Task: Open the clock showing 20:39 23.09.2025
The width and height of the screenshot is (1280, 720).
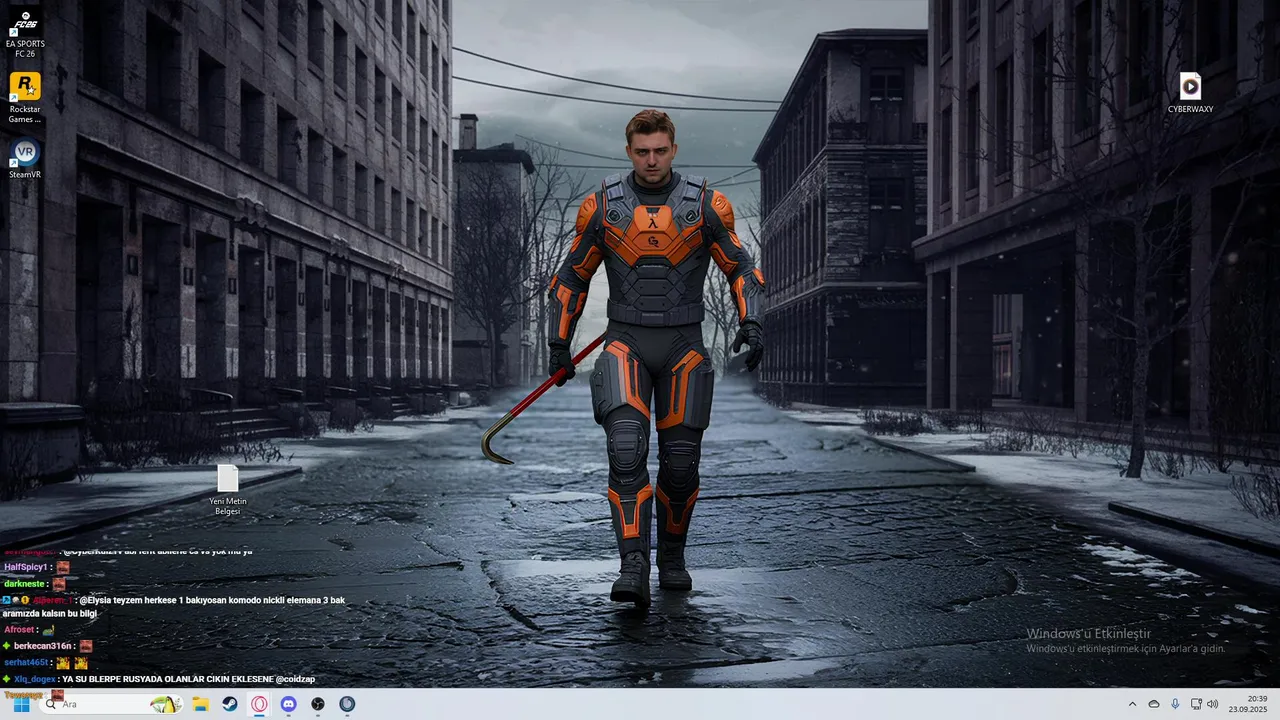Action: click(1249, 704)
